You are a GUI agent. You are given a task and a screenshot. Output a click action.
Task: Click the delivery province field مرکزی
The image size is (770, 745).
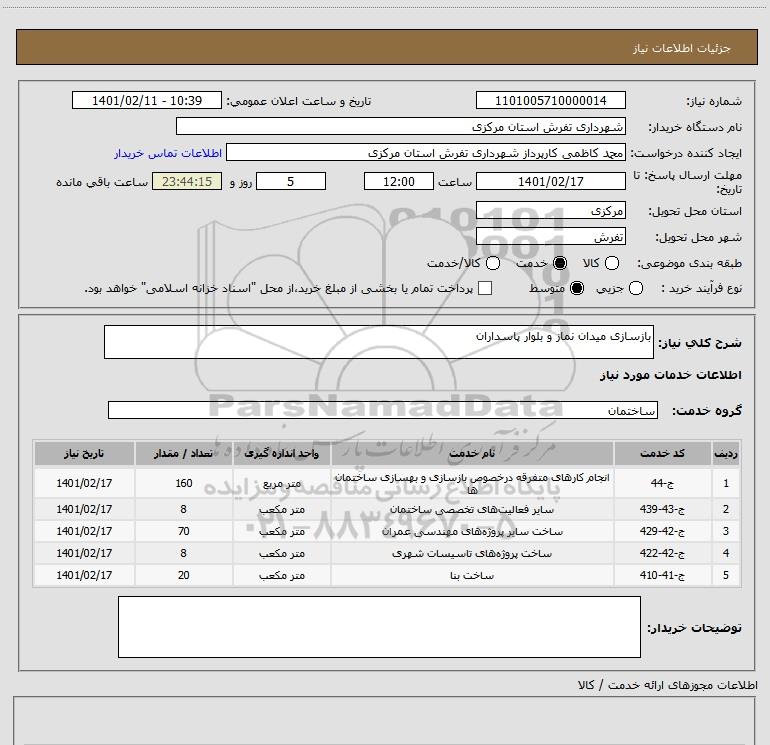click(x=550, y=211)
